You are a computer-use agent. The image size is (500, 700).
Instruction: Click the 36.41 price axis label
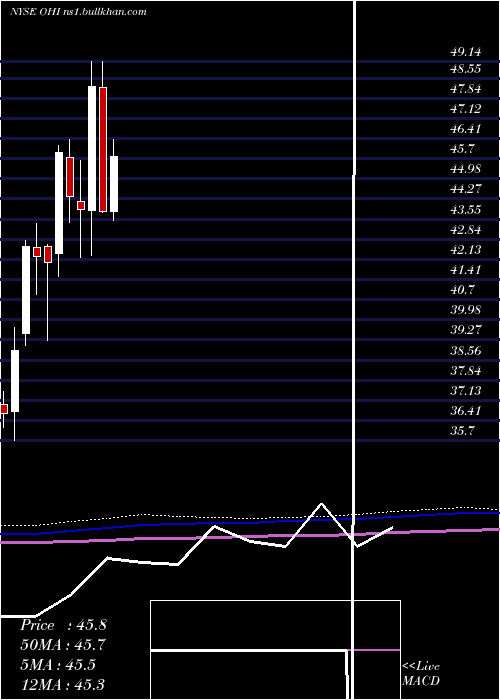tap(466, 410)
